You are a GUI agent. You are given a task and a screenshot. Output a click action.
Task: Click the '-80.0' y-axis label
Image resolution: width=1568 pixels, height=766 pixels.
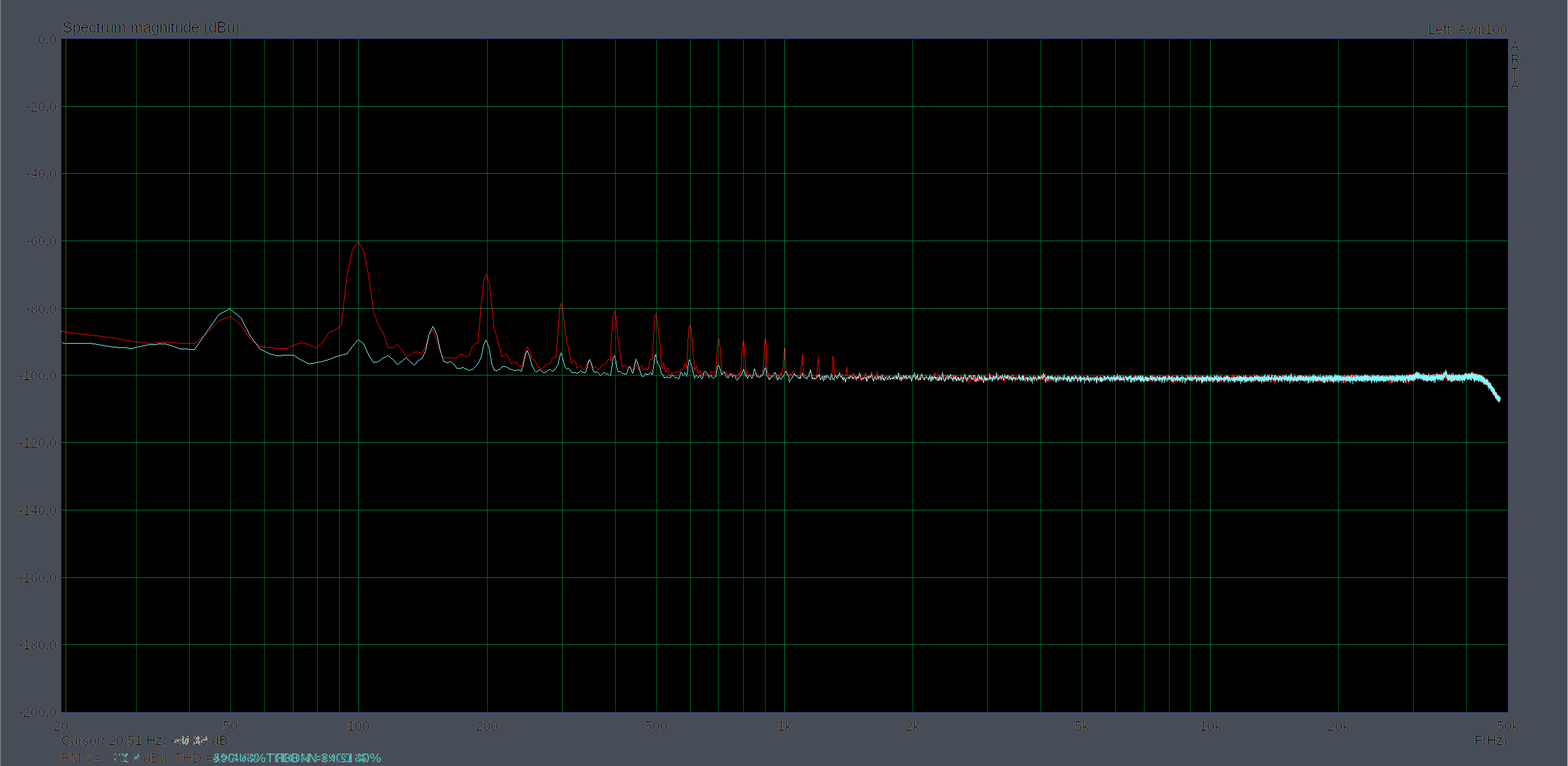coord(41,309)
